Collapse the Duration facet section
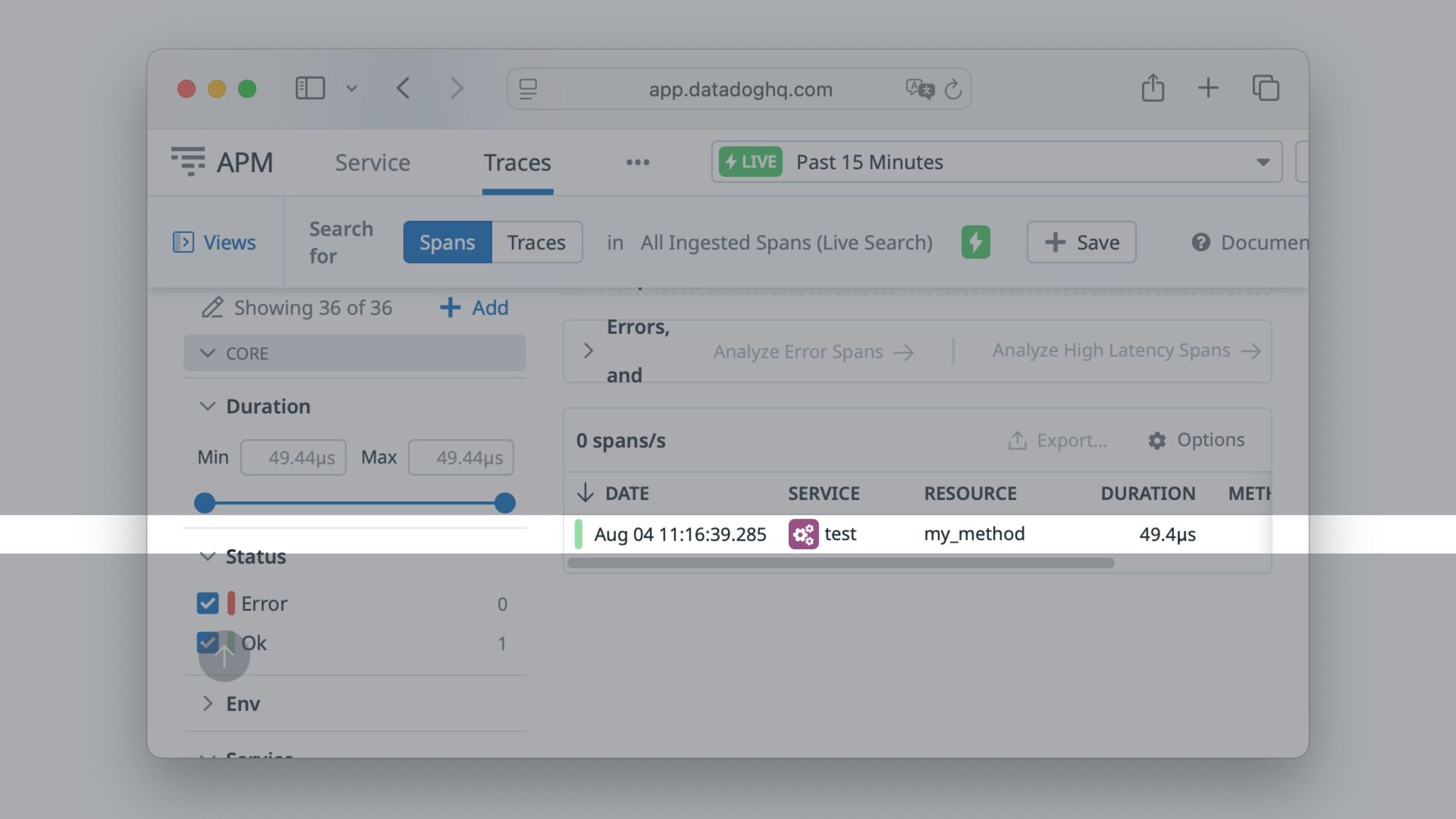The width and height of the screenshot is (1456, 819). pyautogui.click(x=207, y=406)
